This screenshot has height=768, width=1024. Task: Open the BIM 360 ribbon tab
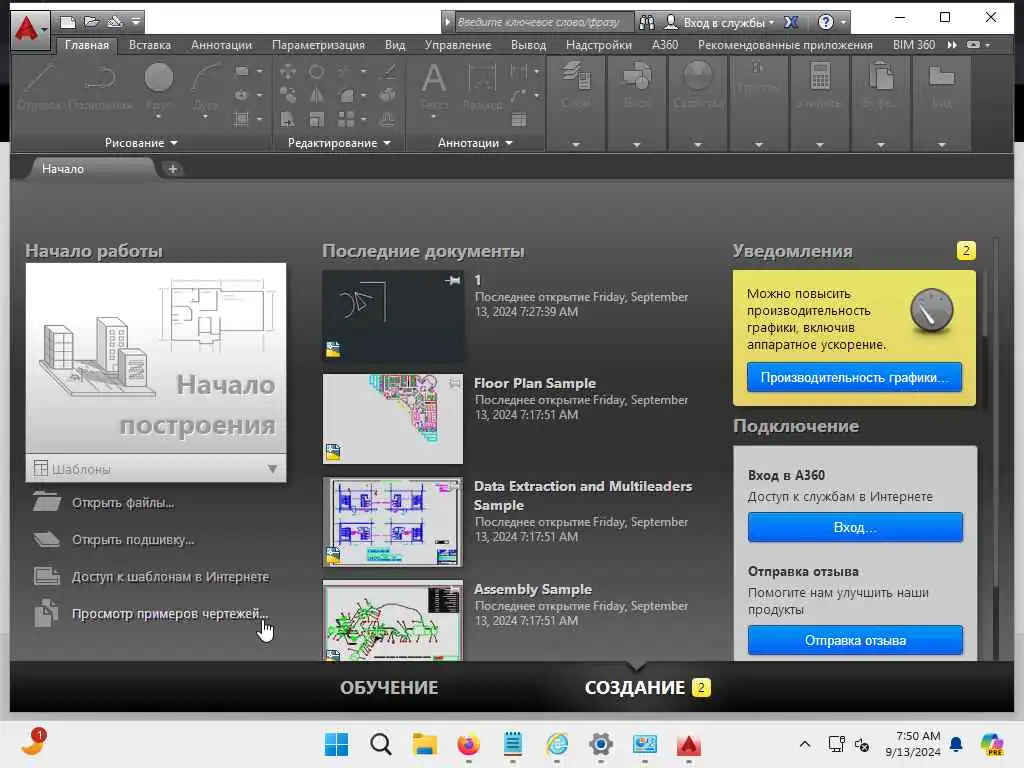tap(914, 45)
